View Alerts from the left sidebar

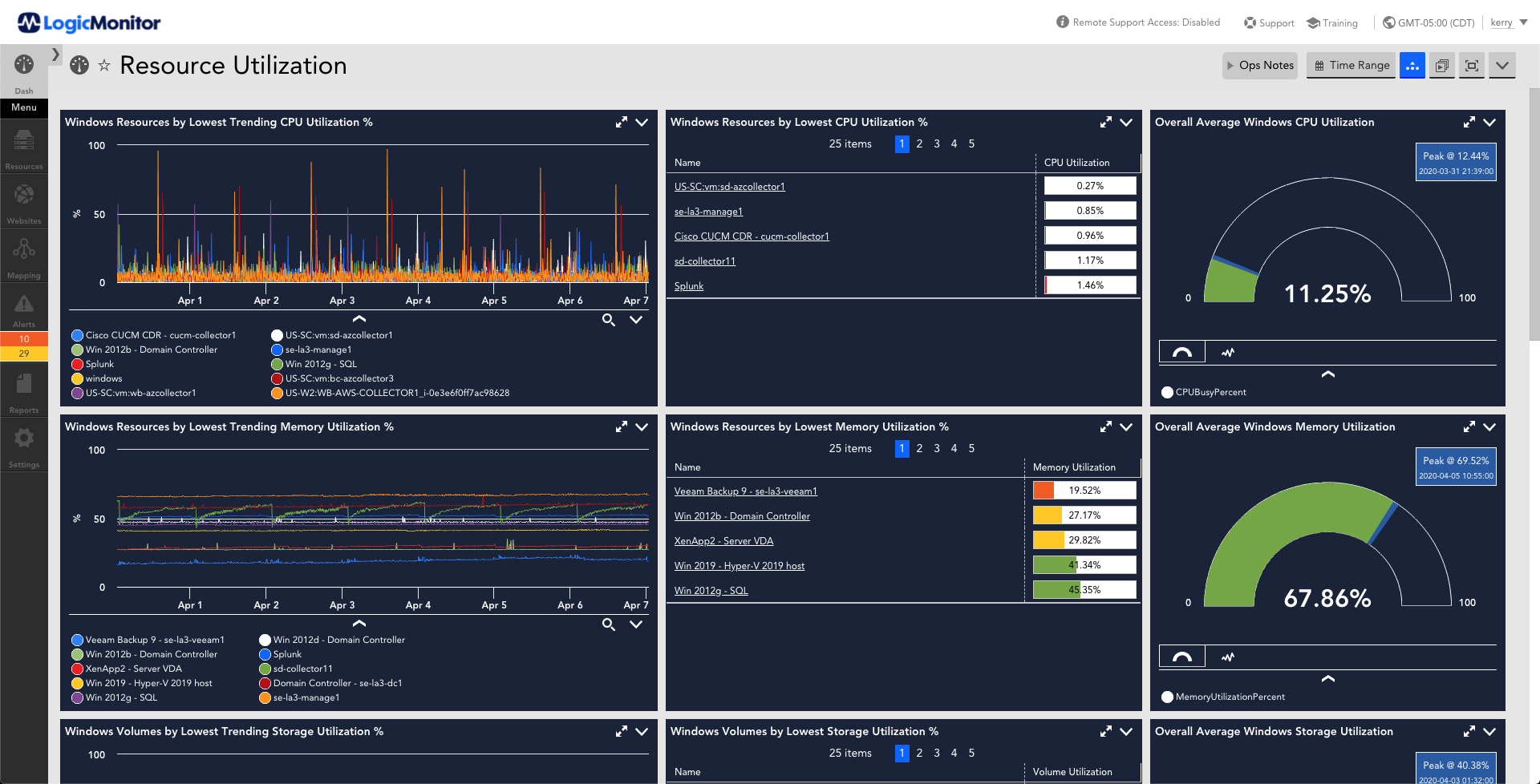[23, 308]
